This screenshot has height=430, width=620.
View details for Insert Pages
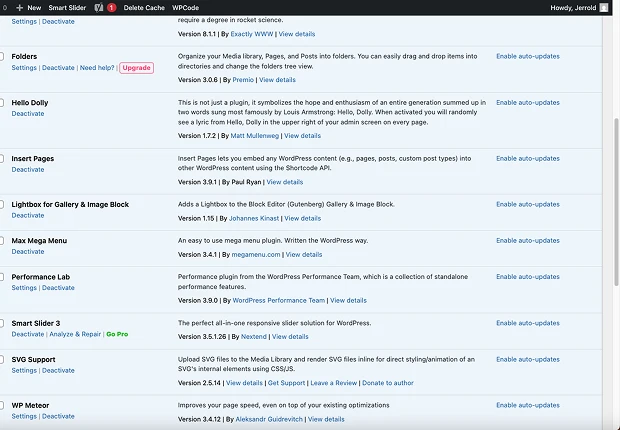[285, 182]
